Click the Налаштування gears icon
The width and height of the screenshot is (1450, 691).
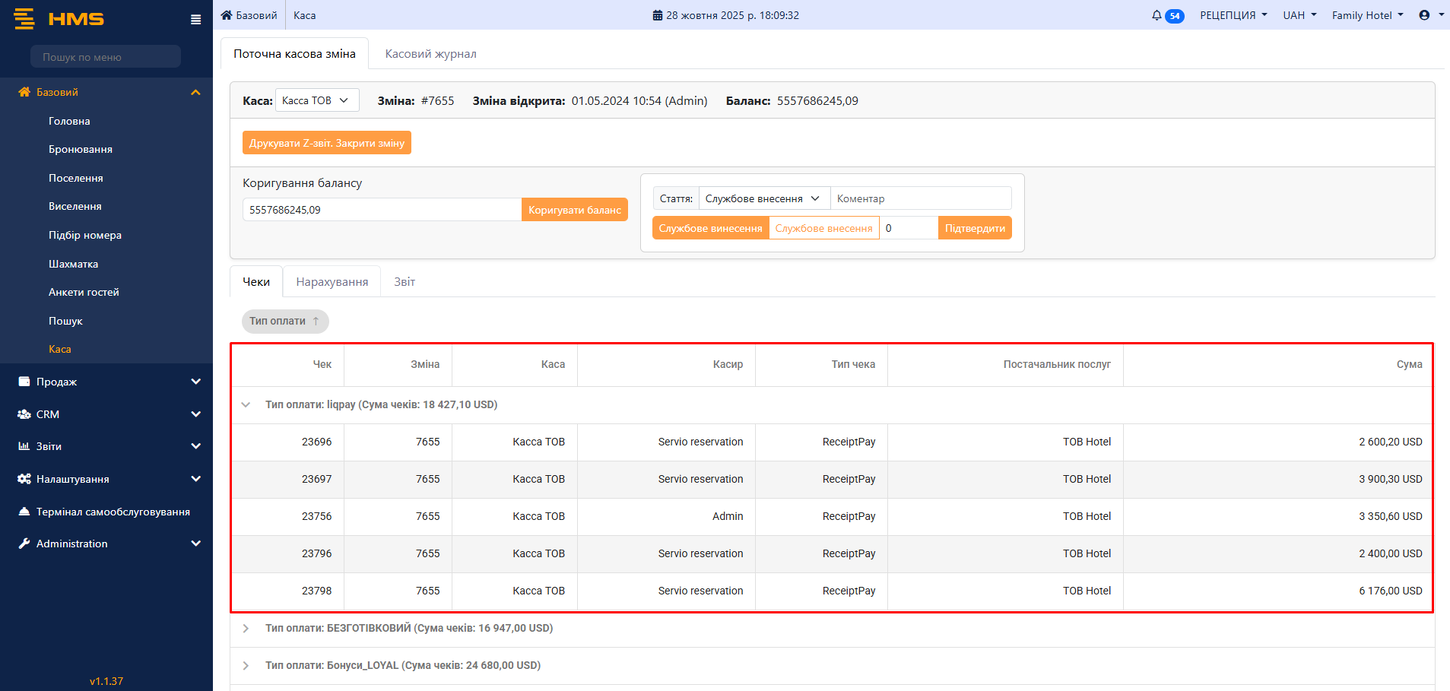click(24, 479)
